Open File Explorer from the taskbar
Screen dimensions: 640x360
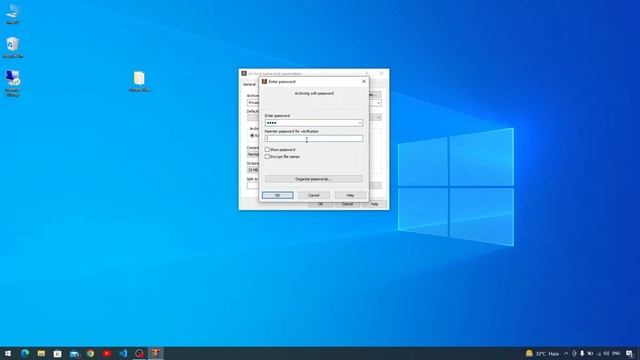point(41,353)
